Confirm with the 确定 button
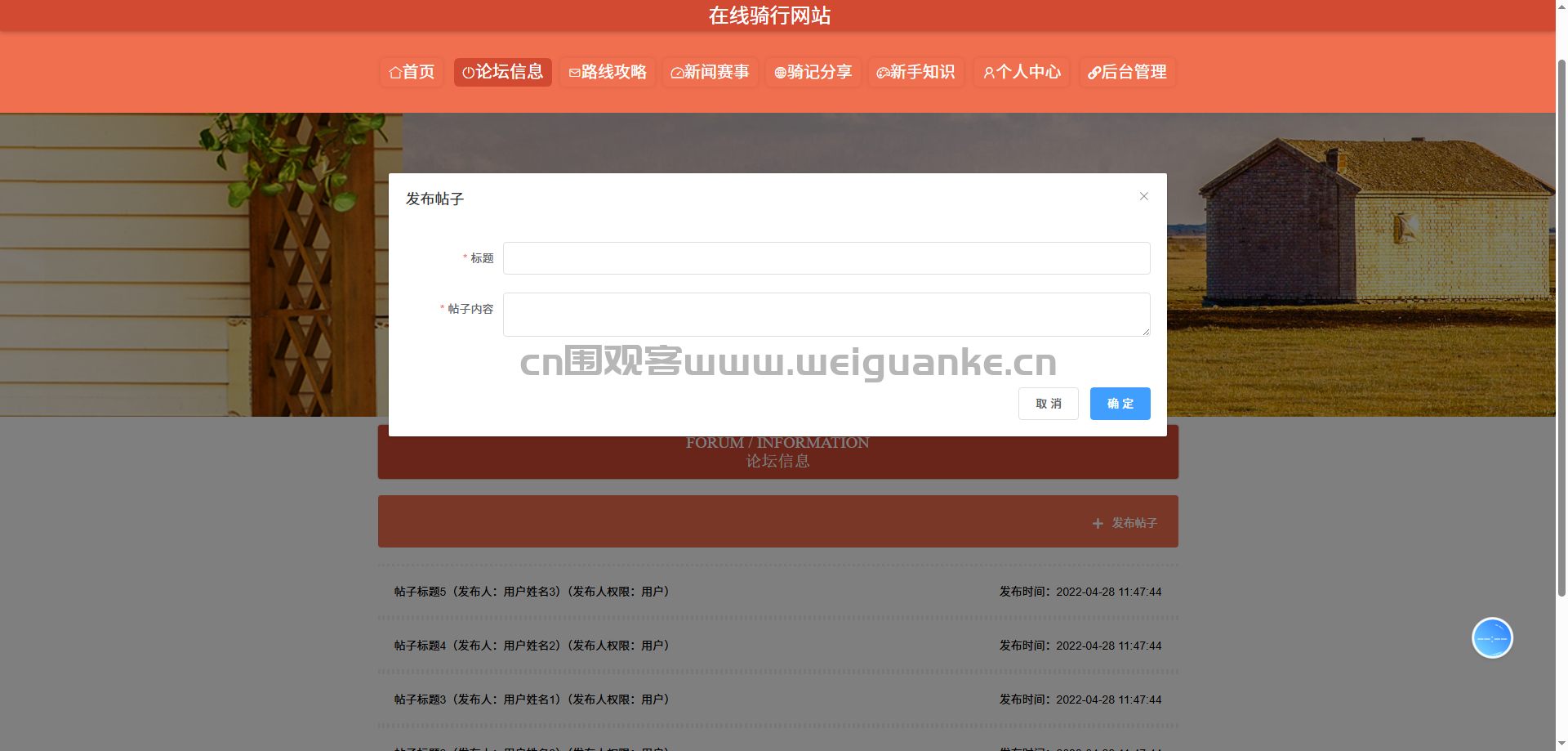 pos(1120,404)
